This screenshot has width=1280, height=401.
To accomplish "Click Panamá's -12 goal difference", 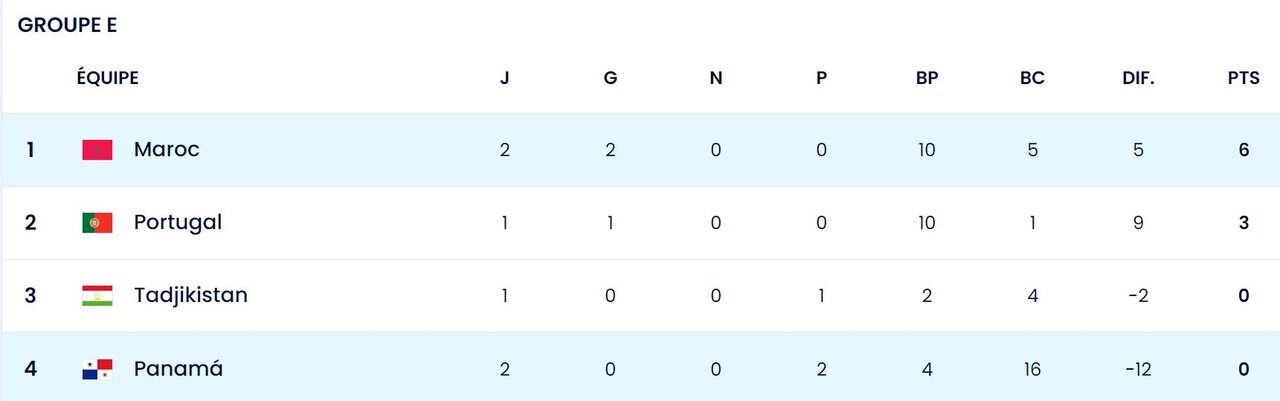I will [1138, 369].
